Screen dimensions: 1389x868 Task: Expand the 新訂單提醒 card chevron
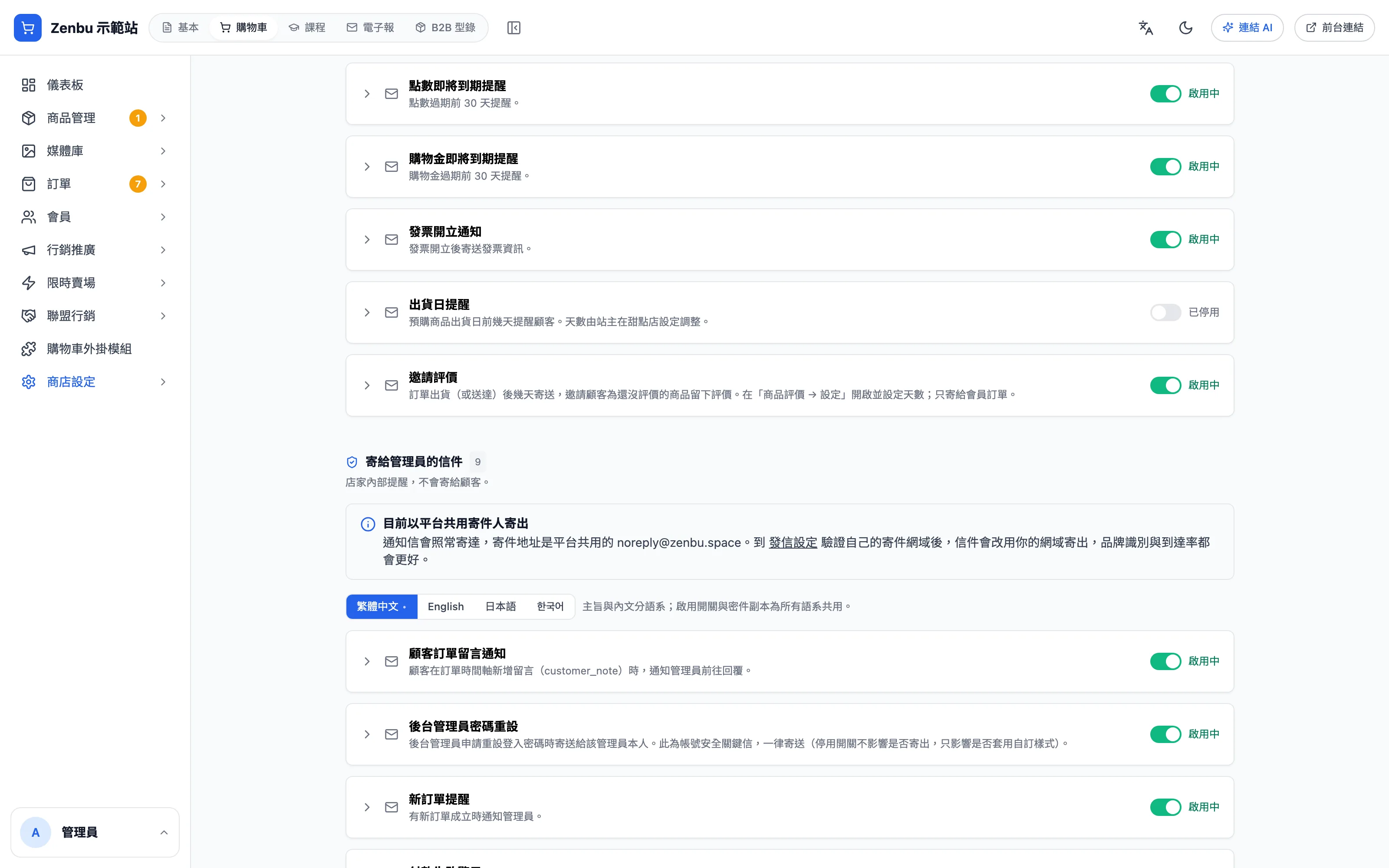(x=367, y=807)
